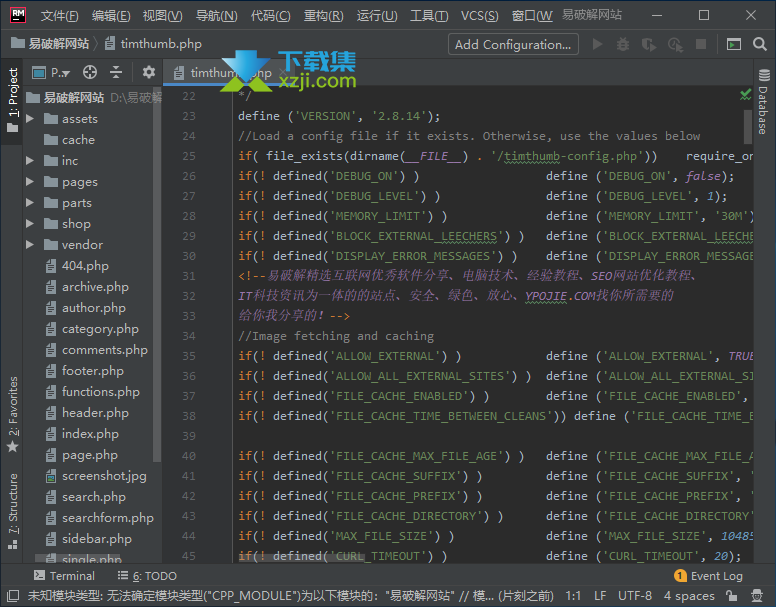Click the Z: Structure side tab
Image resolution: width=776 pixels, height=607 pixels.
click(x=13, y=511)
